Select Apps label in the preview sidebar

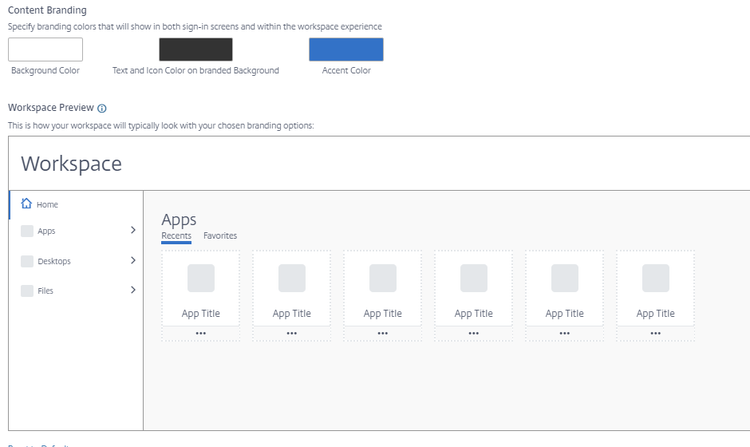[x=46, y=231]
